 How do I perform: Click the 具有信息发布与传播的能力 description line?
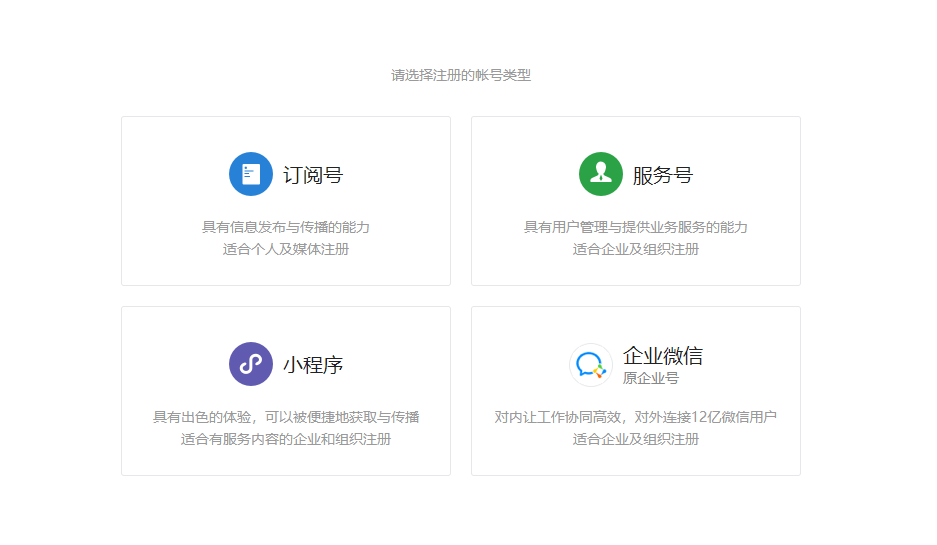[x=286, y=227]
